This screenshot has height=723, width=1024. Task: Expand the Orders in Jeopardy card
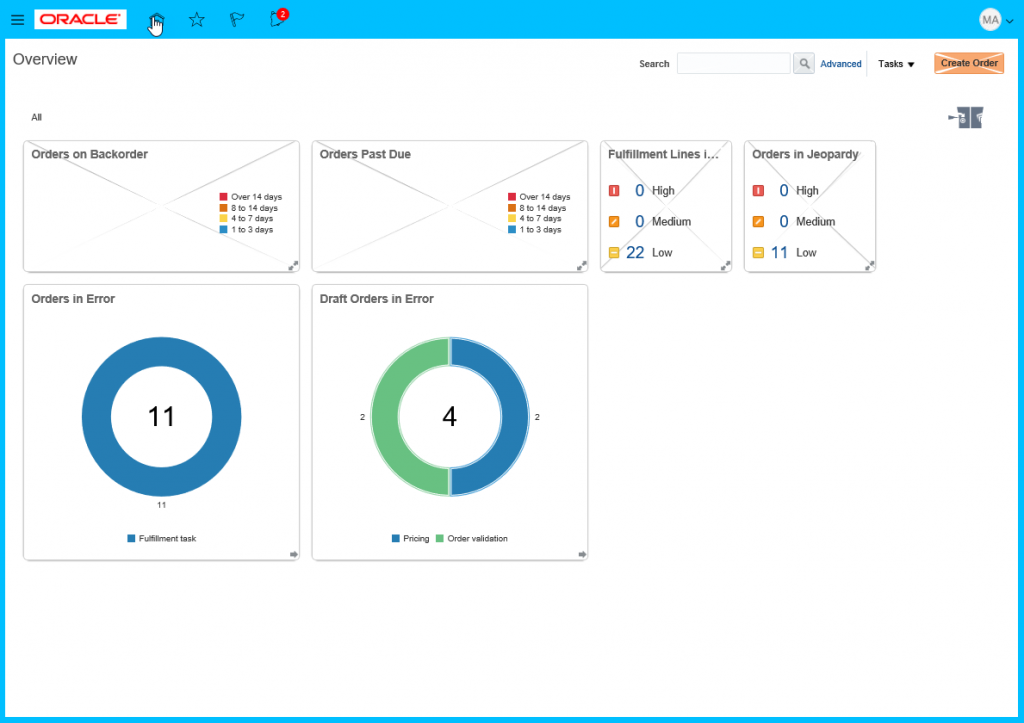click(x=869, y=266)
